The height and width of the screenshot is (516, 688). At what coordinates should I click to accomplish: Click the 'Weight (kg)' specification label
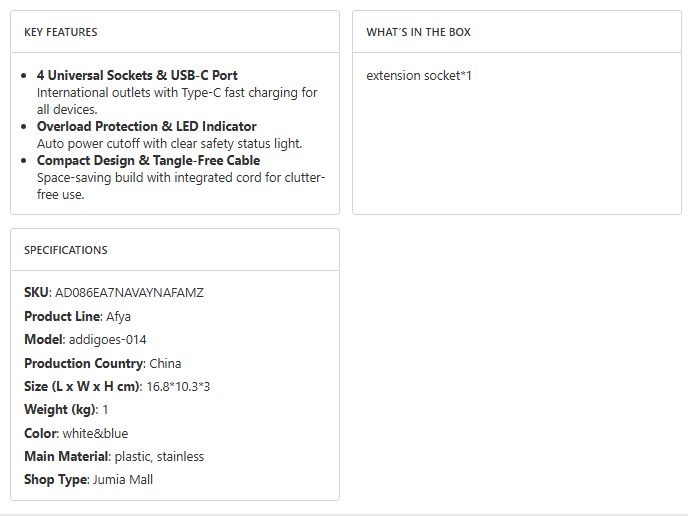pyautogui.click(x=59, y=410)
